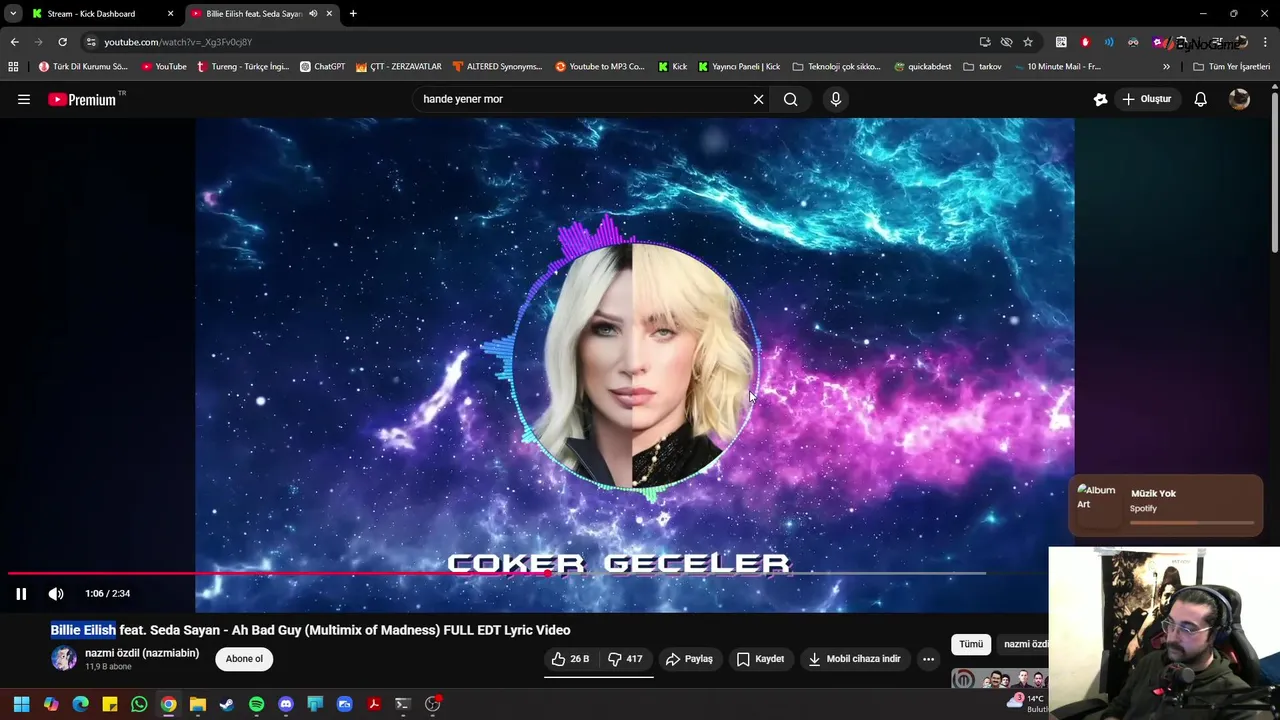Open the YouTube account avatar menu
1280x720 pixels.
[1239, 99]
